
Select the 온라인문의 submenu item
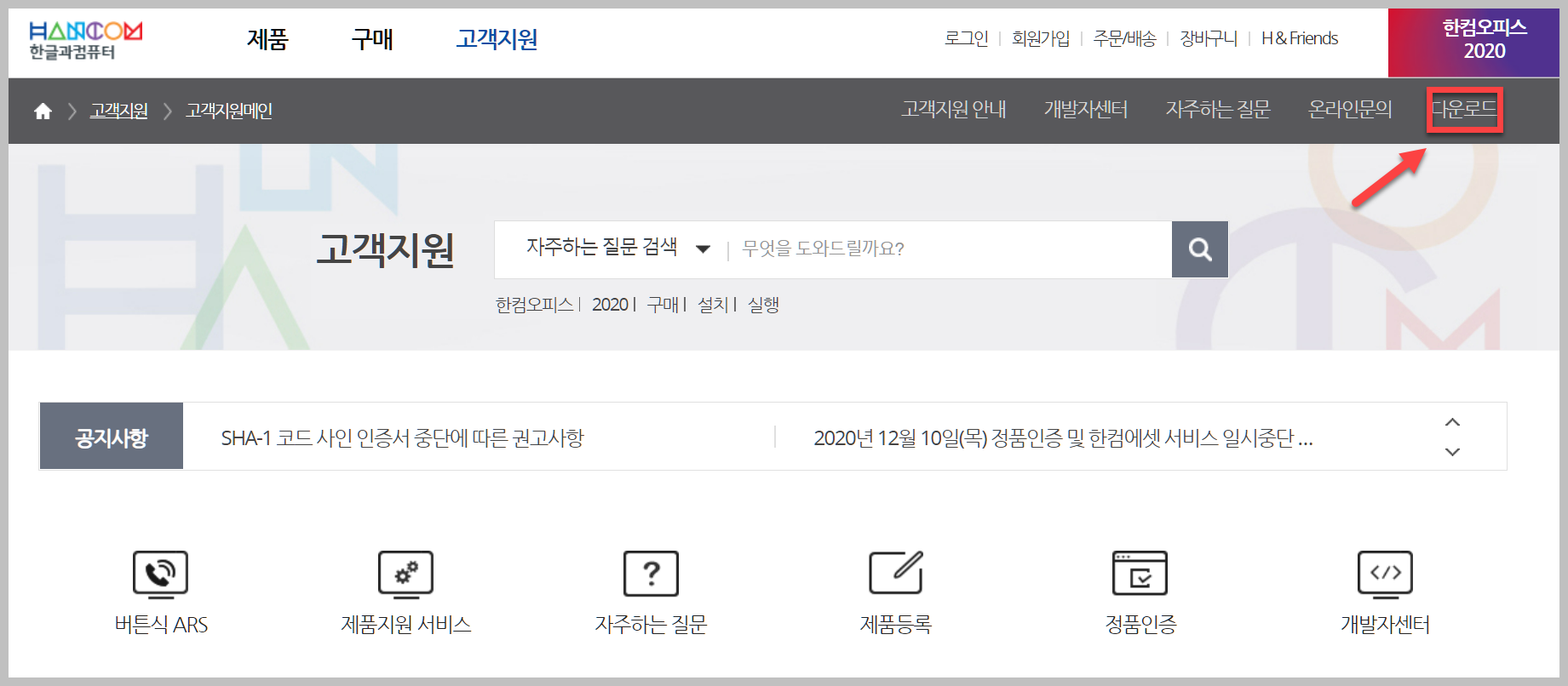point(1350,109)
